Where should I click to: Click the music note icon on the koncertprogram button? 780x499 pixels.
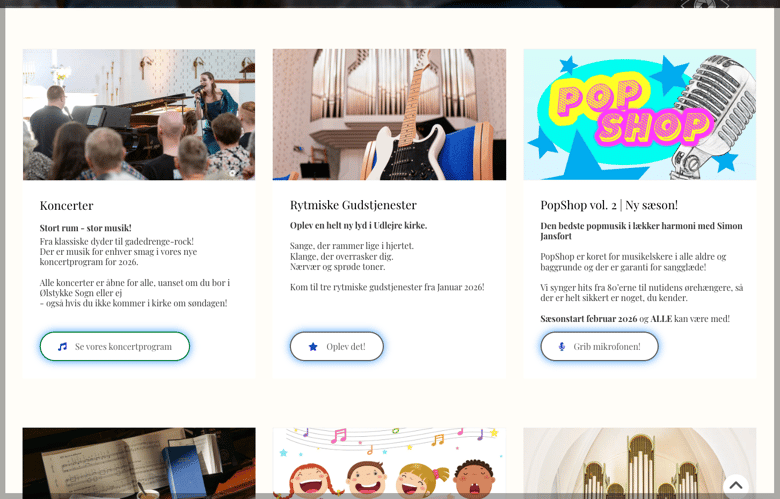(62, 346)
